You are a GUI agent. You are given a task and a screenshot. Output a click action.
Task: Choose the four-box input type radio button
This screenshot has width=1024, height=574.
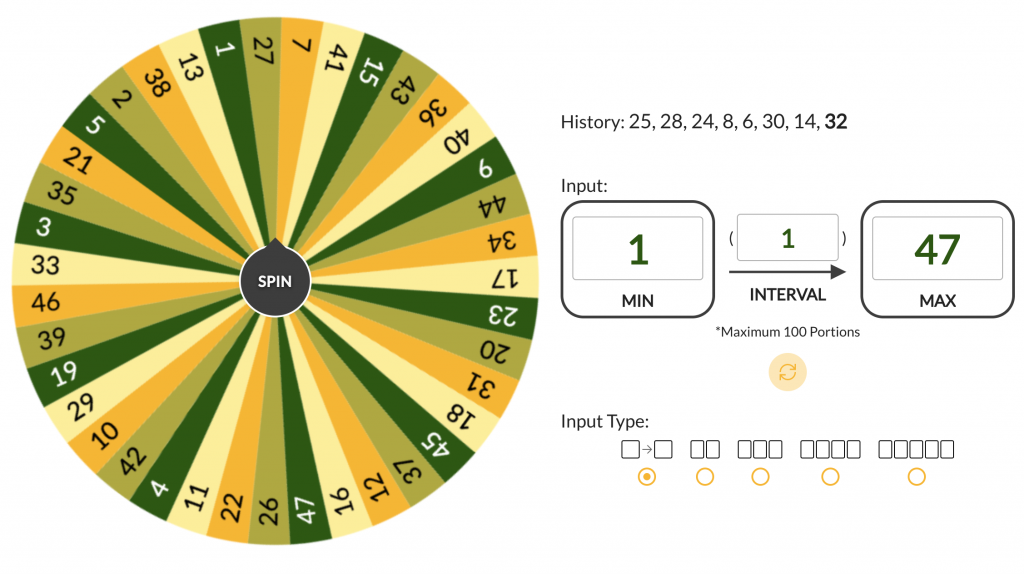[830, 477]
